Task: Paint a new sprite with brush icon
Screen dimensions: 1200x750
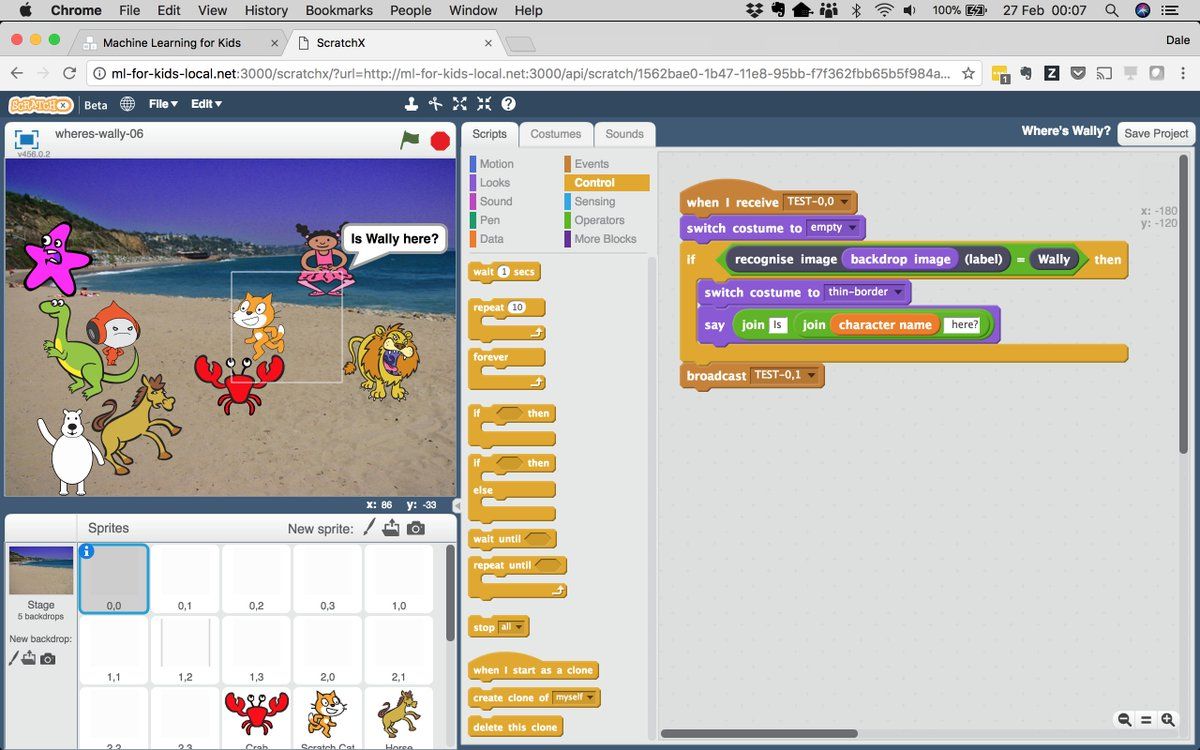Action: coord(368,528)
